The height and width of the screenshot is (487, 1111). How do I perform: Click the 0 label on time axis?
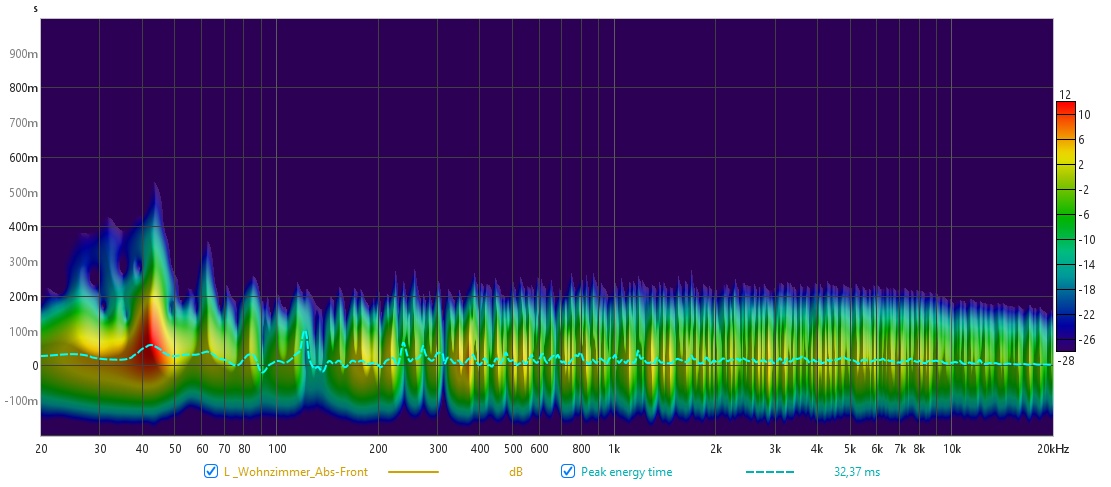34,367
